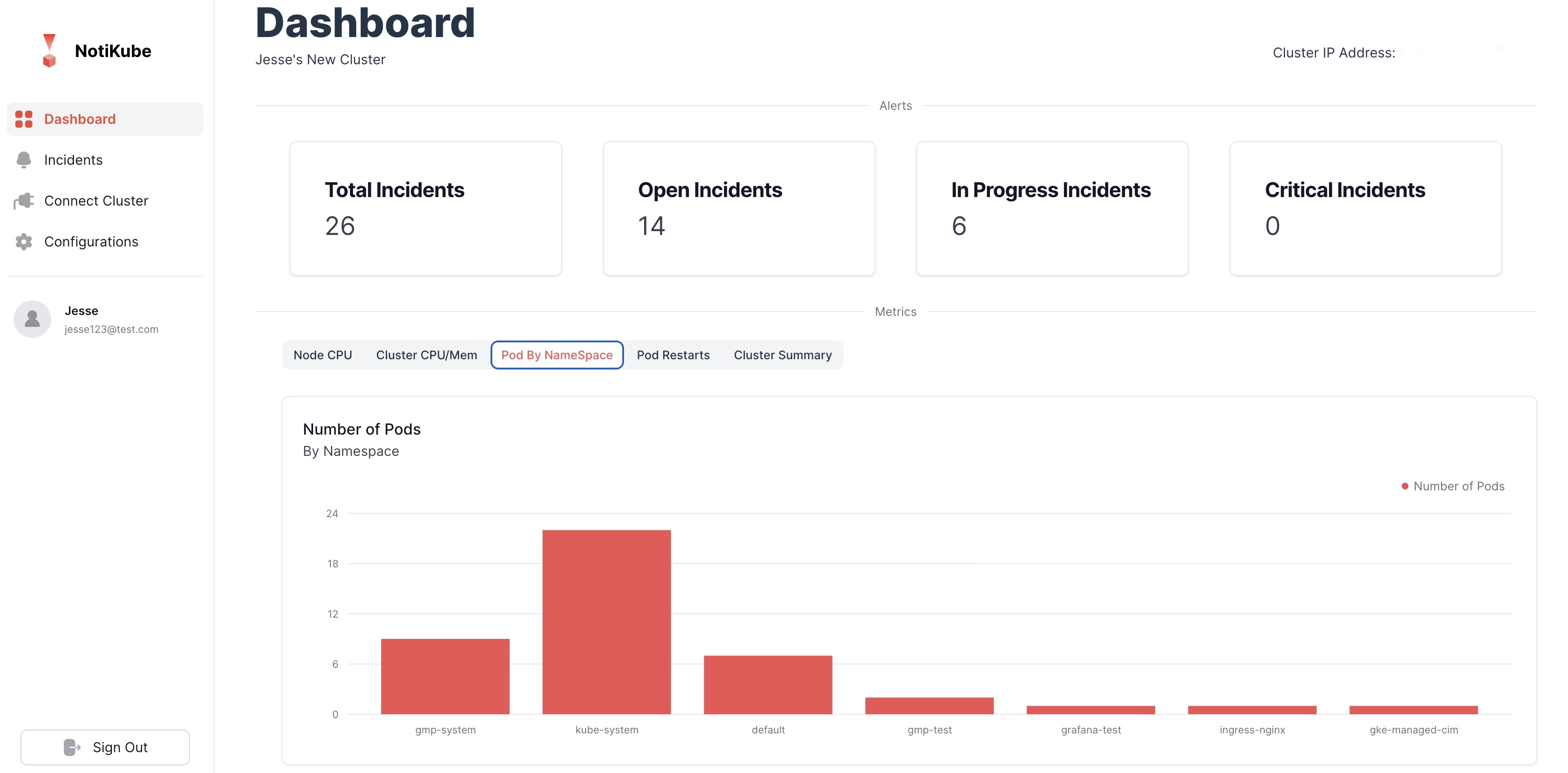Screen dimensions: 1568x773
Task: Click the Number of Pods legend label
Action: pos(1459,486)
